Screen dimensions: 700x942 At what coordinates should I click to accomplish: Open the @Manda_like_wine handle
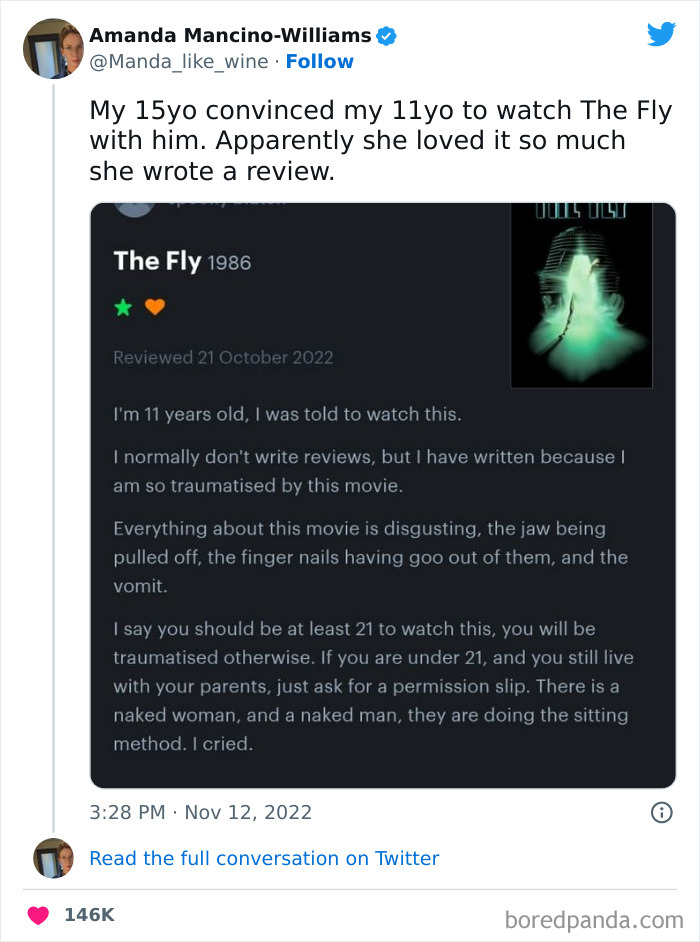(x=178, y=61)
